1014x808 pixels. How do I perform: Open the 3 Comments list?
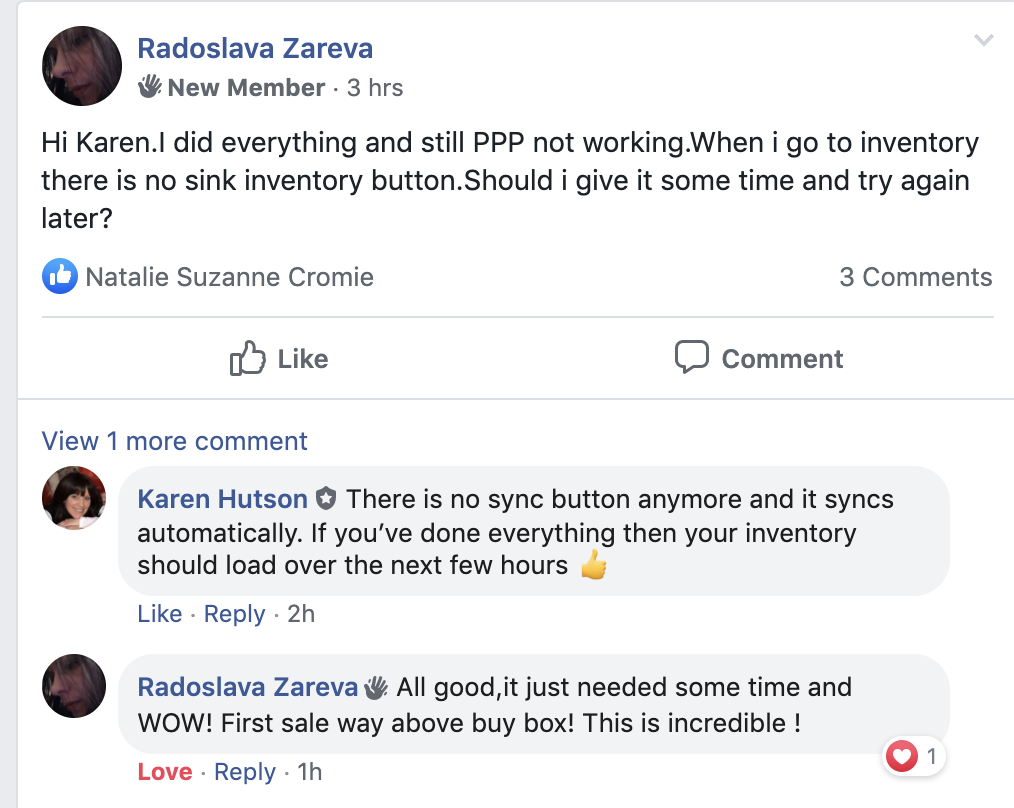[916, 277]
